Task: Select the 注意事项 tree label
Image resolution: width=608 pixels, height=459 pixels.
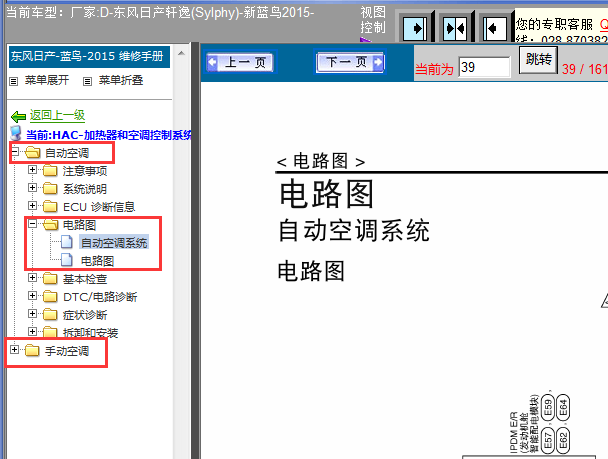Action: click(85, 171)
